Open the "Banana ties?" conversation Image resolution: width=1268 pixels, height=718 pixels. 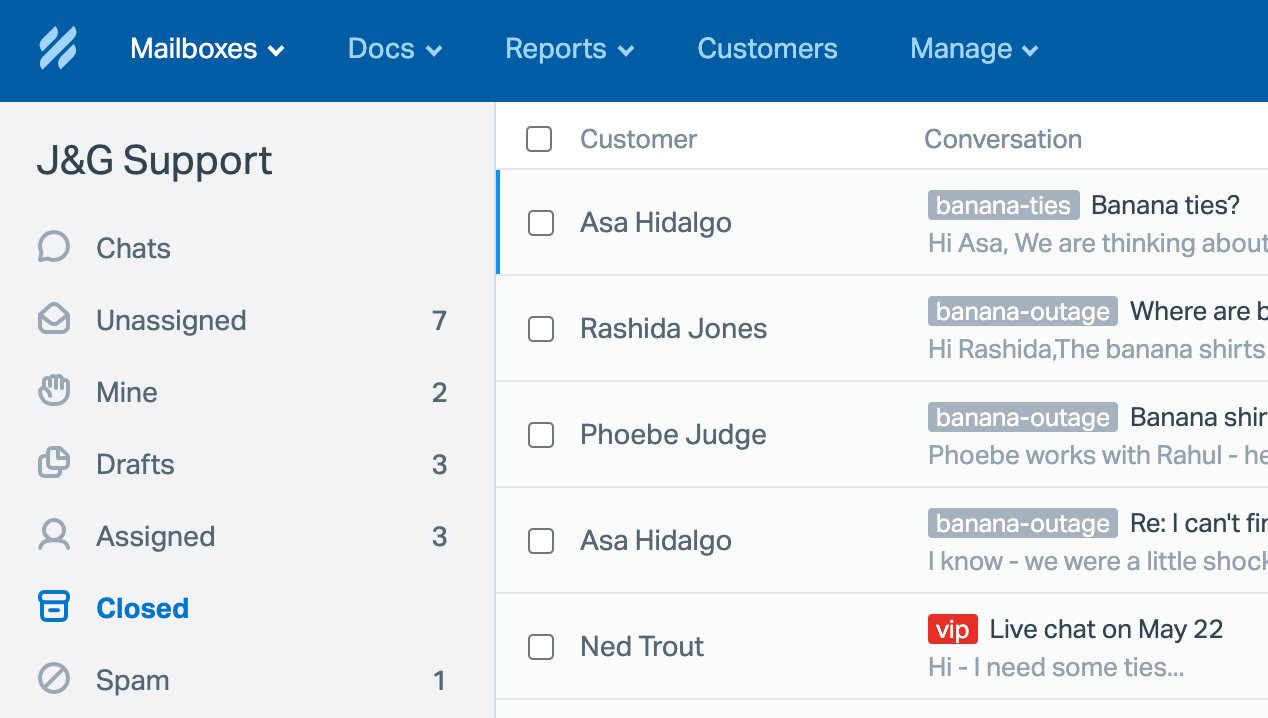coord(1165,206)
